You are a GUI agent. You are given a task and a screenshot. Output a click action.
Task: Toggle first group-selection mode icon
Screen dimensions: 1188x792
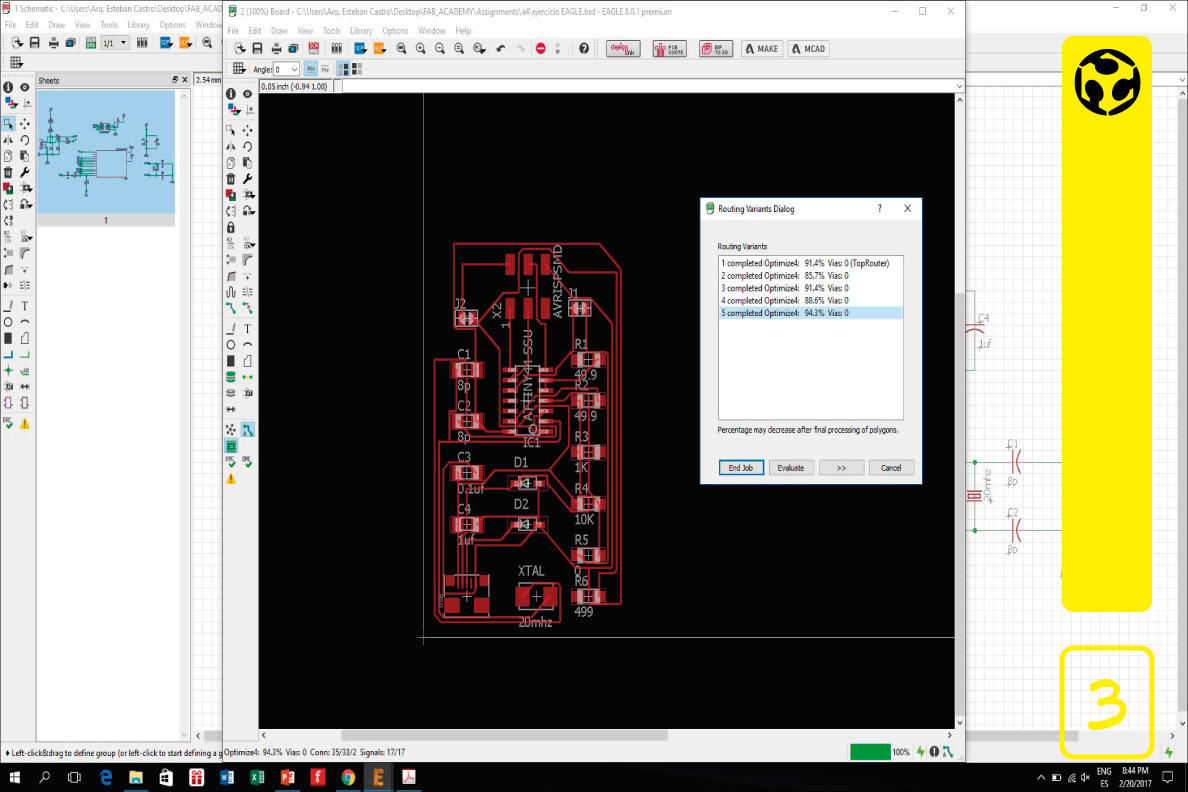pyautogui.click(x=343, y=69)
